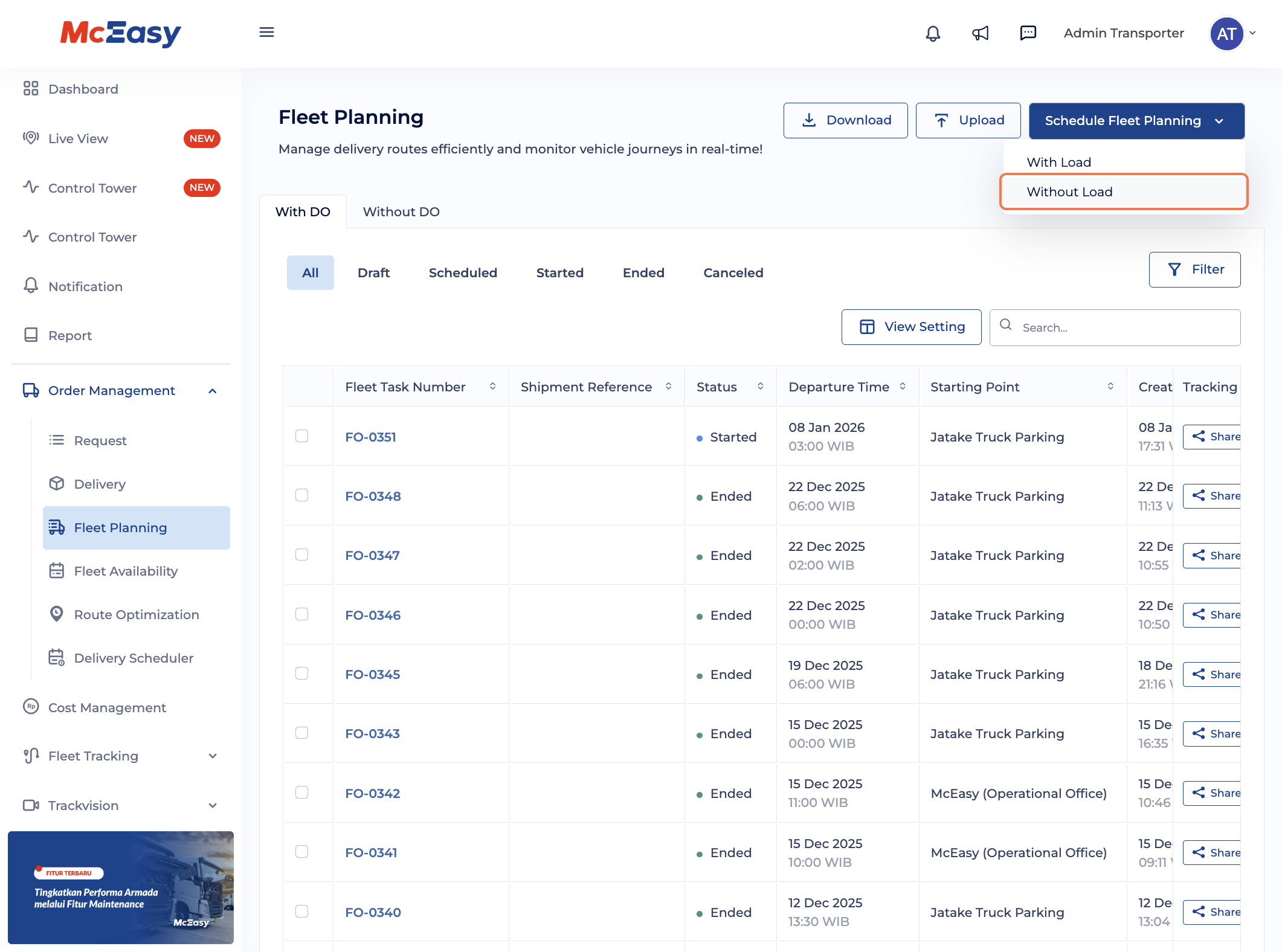Screen dimensions: 1282x952
Task: Click the AT user avatar
Action: coord(1226,34)
